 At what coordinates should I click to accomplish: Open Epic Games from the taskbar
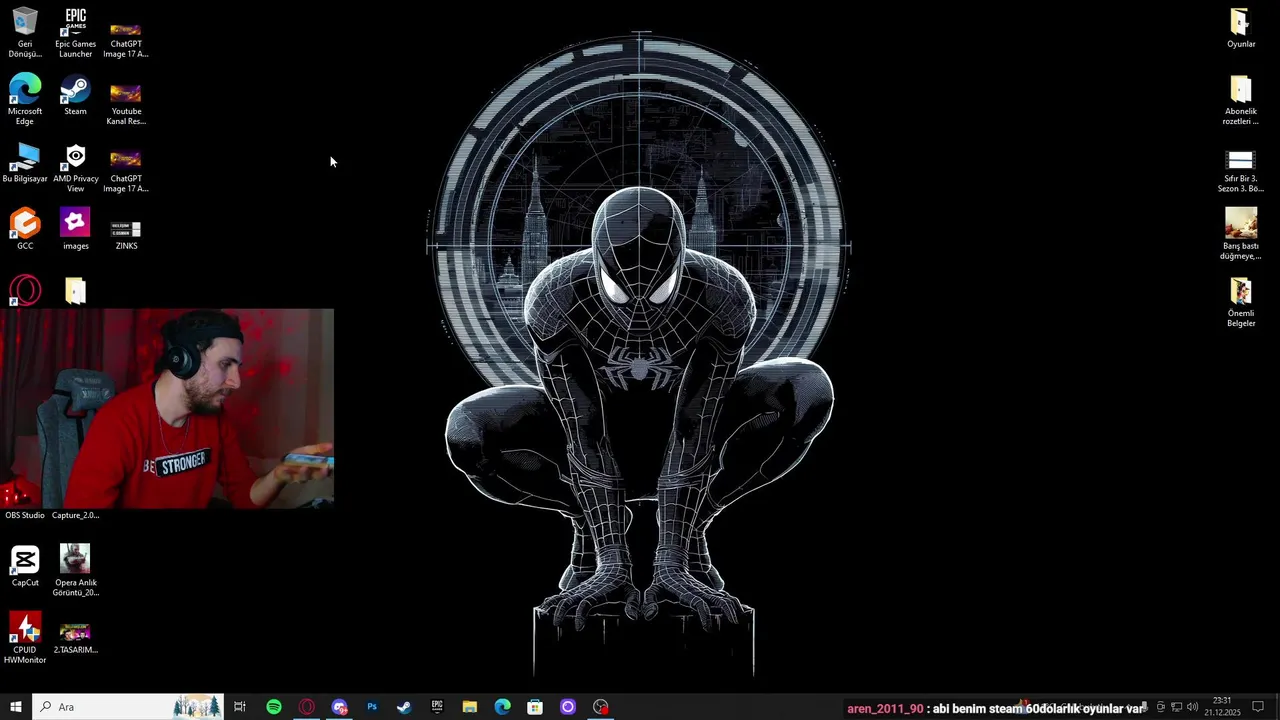pos(437,707)
